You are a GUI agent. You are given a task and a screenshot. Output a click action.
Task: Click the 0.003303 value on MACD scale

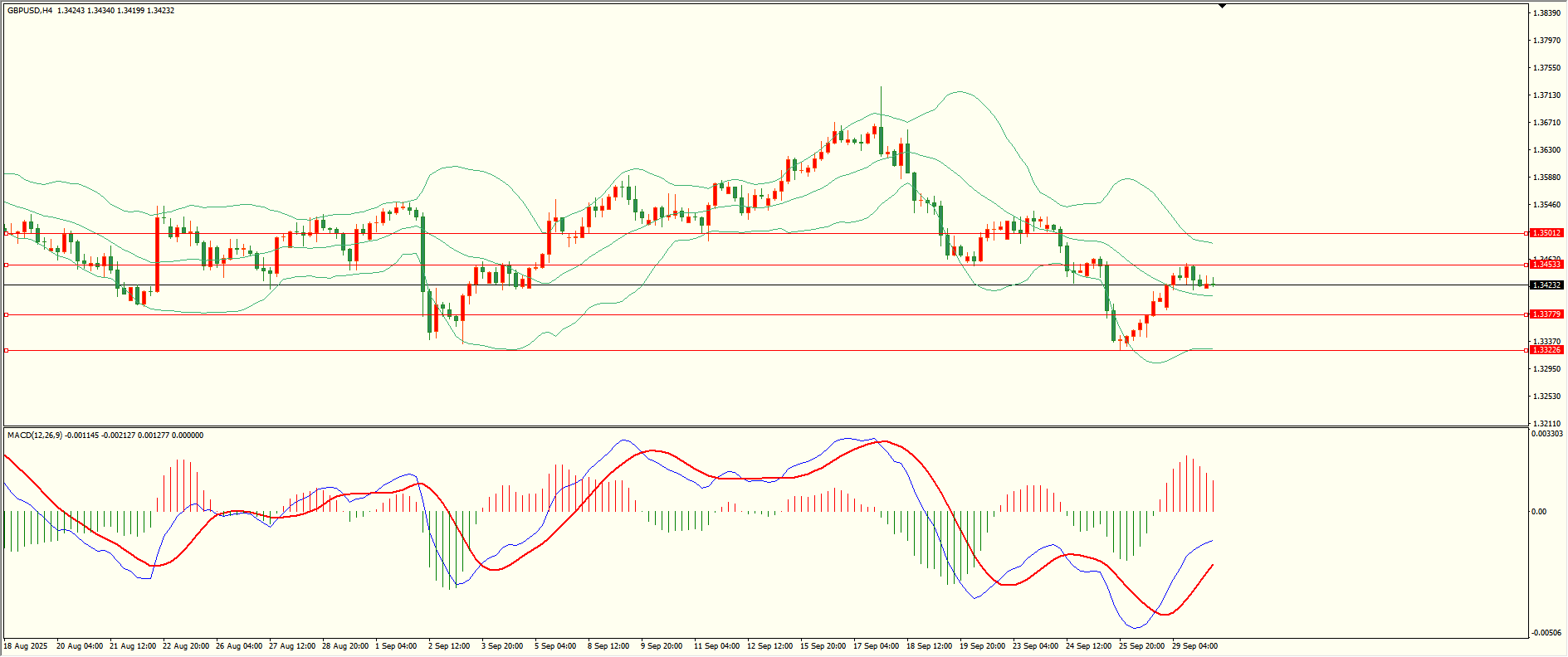1546,434
